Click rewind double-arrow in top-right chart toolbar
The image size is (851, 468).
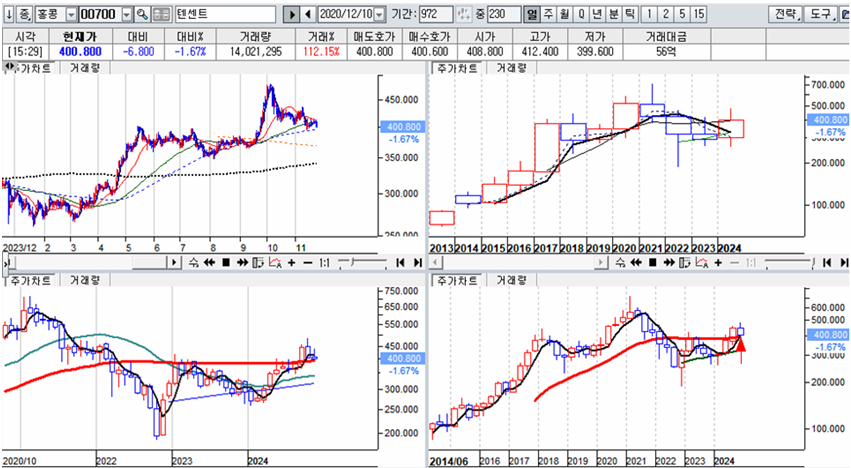(636, 263)
